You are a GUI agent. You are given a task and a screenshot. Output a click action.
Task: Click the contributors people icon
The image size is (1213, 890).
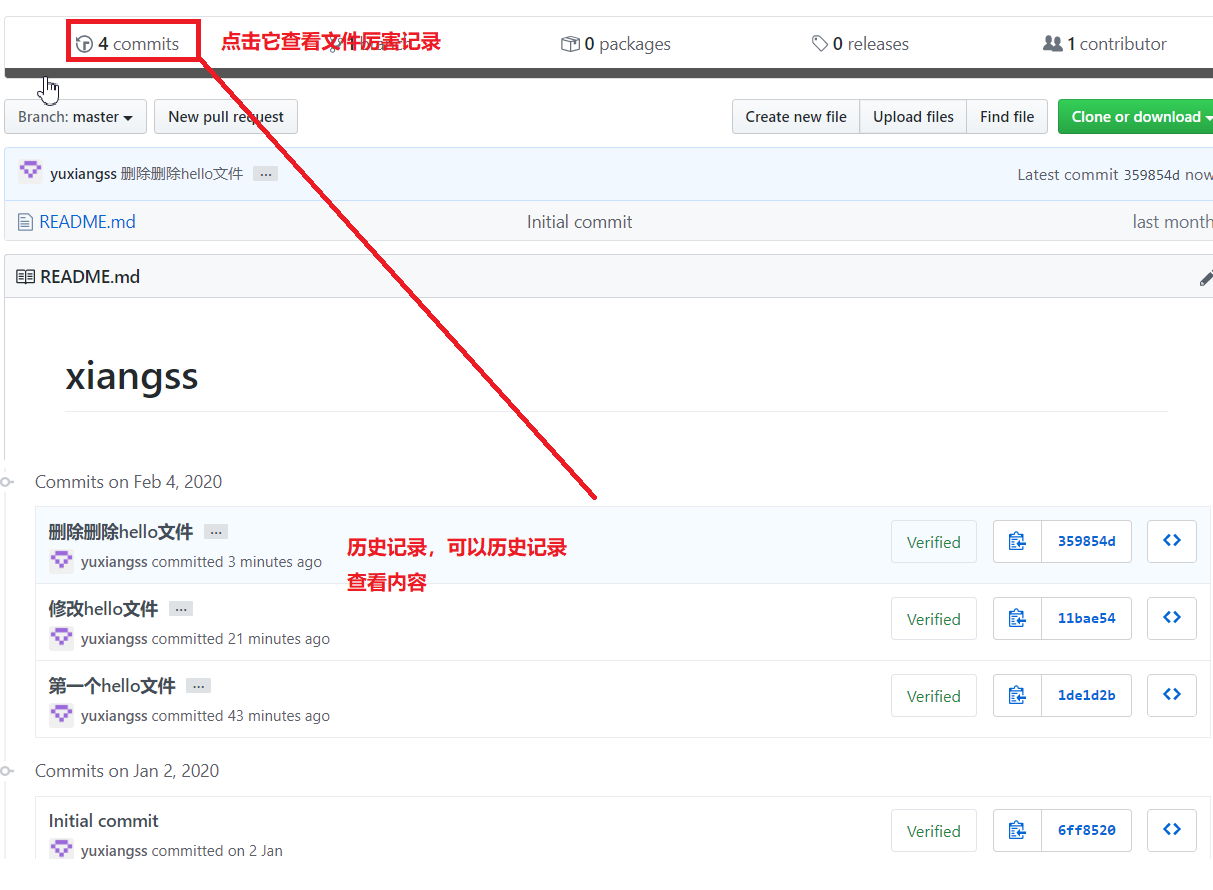pyautogui.click(x=1051, y=43)
